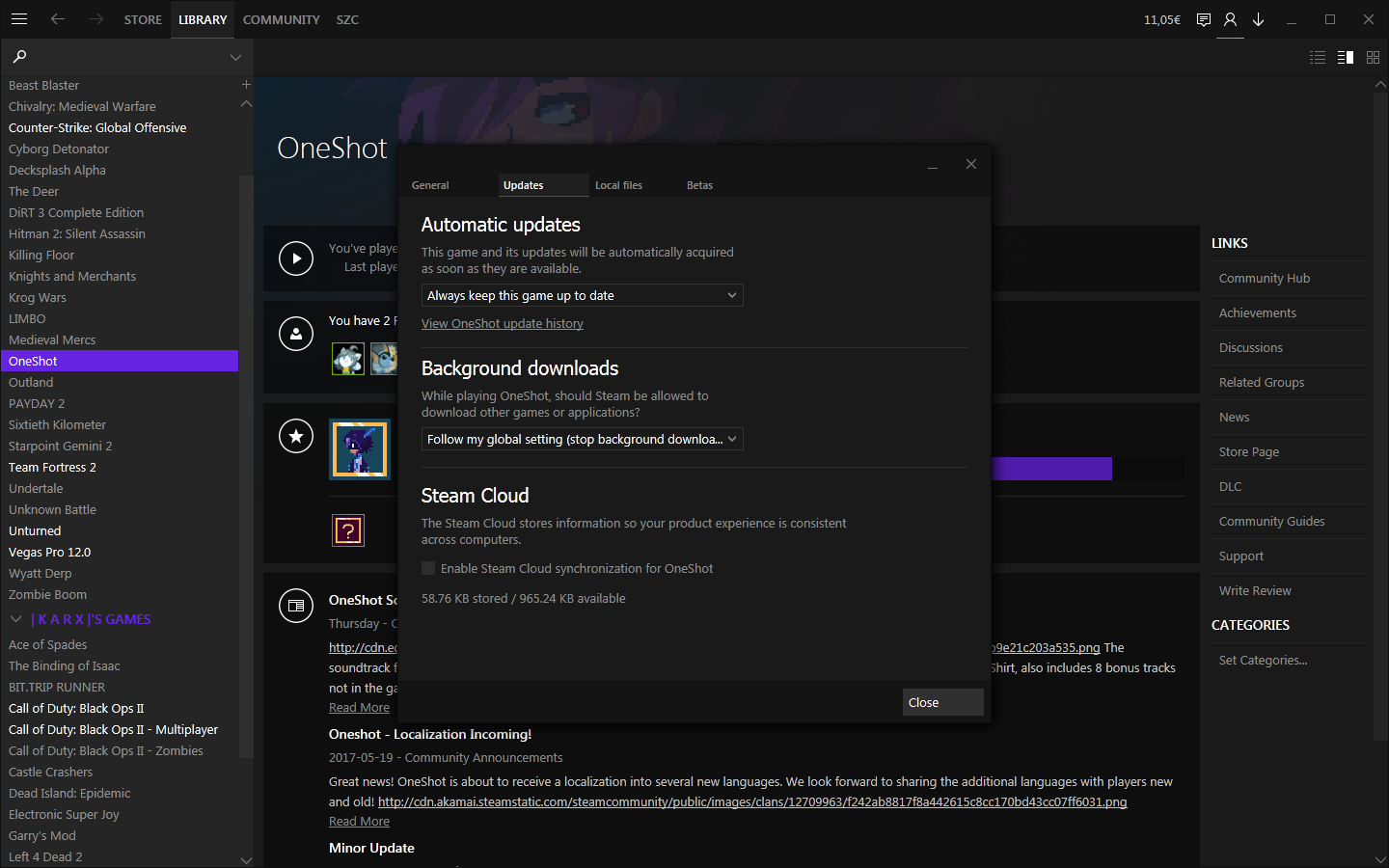Collapse the games list with up chevron
This screenshot has height=868, width=1389.
(246, 104)
